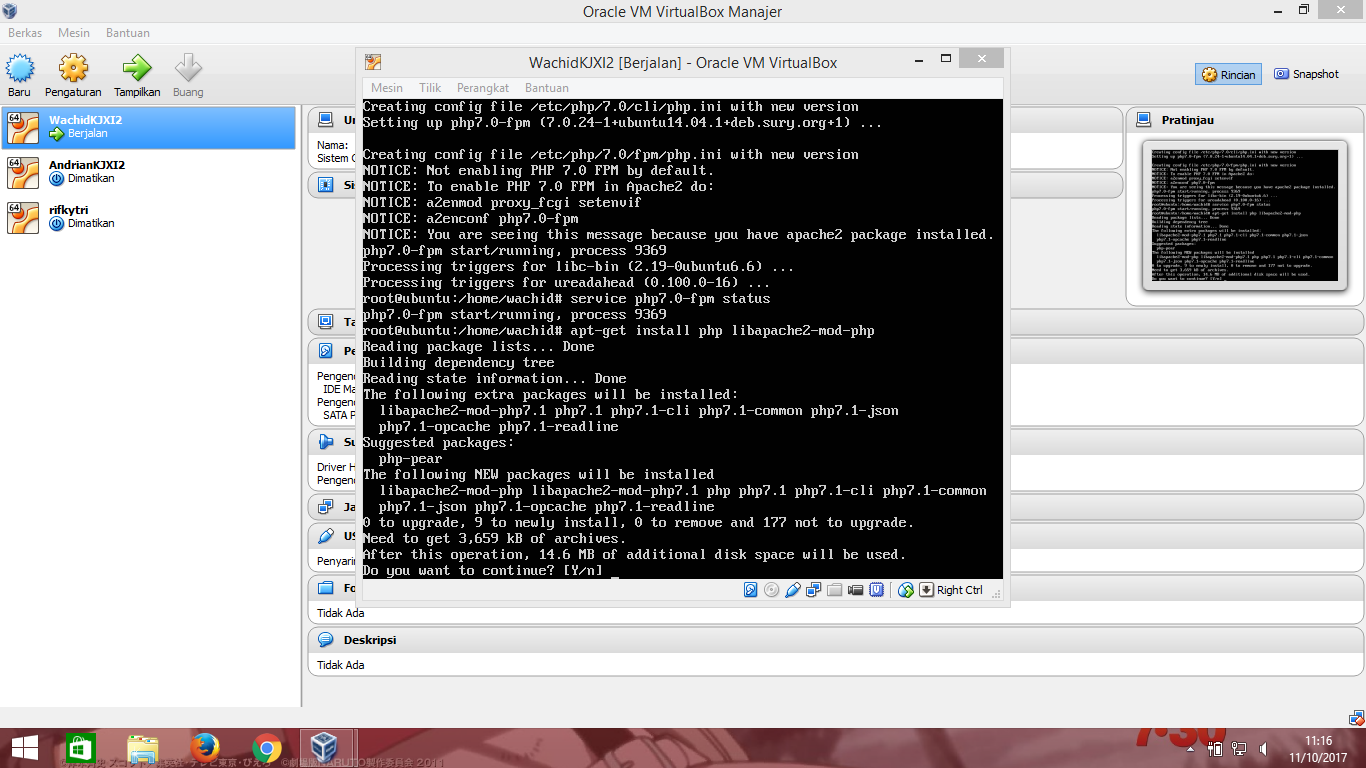The image size is (1366, 768).
Task: Click shared folders icon in VM status bar
Action: pyautogui.click(x=835, y=590)
